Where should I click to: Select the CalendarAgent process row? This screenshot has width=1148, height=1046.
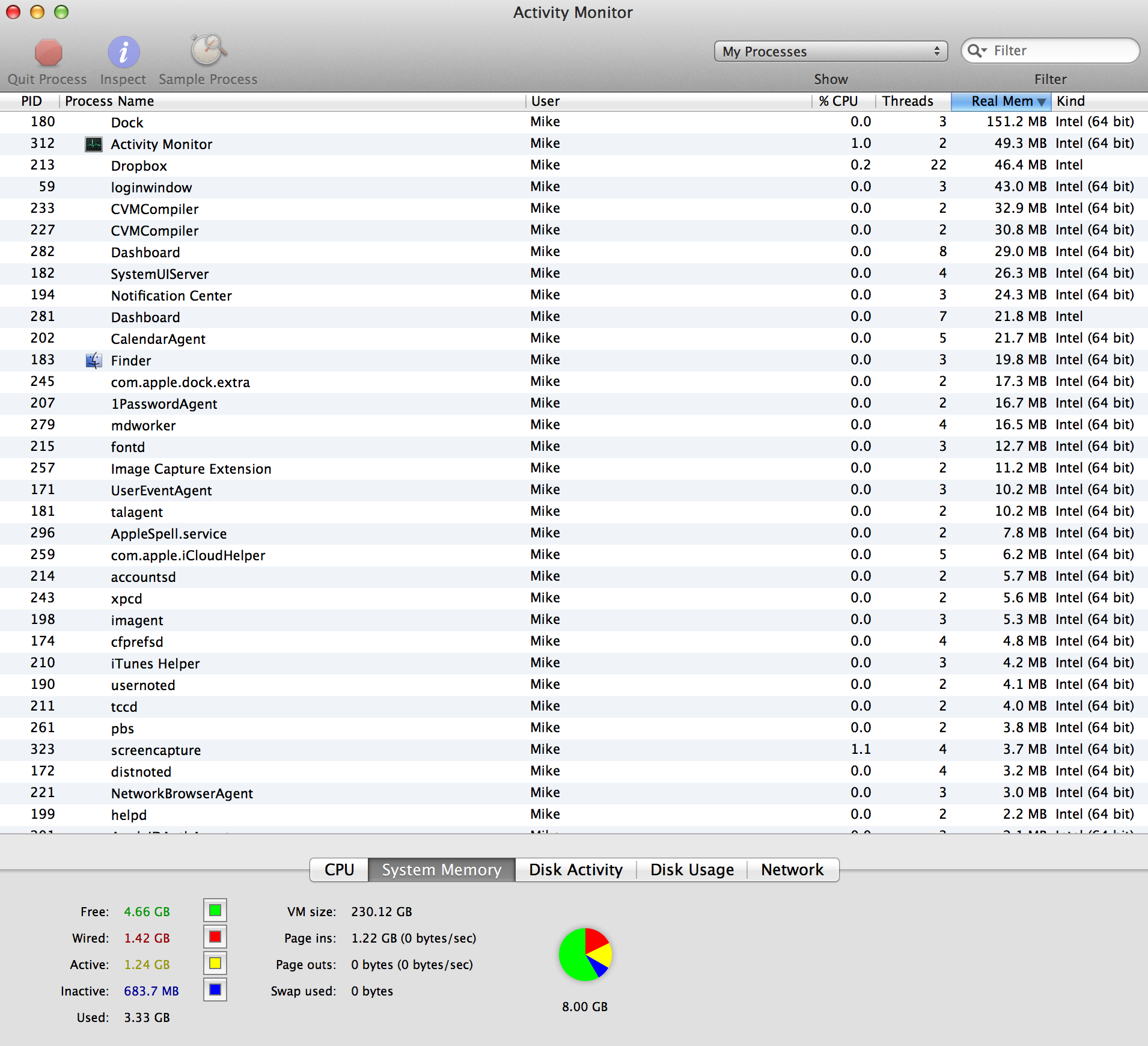coord(574,339)
